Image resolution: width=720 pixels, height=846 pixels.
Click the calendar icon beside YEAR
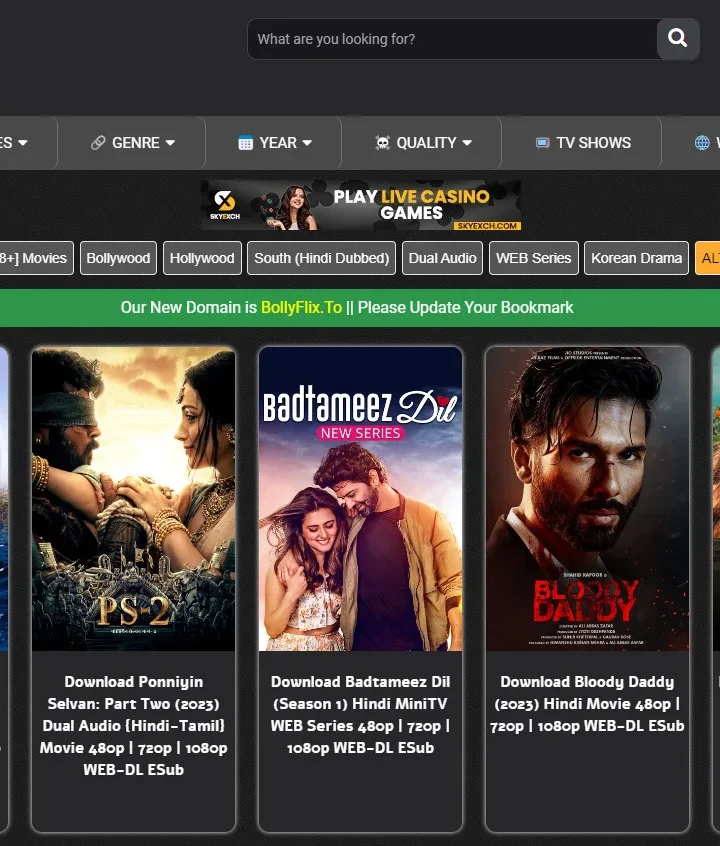pyautogui.click(x=246, y=142)
